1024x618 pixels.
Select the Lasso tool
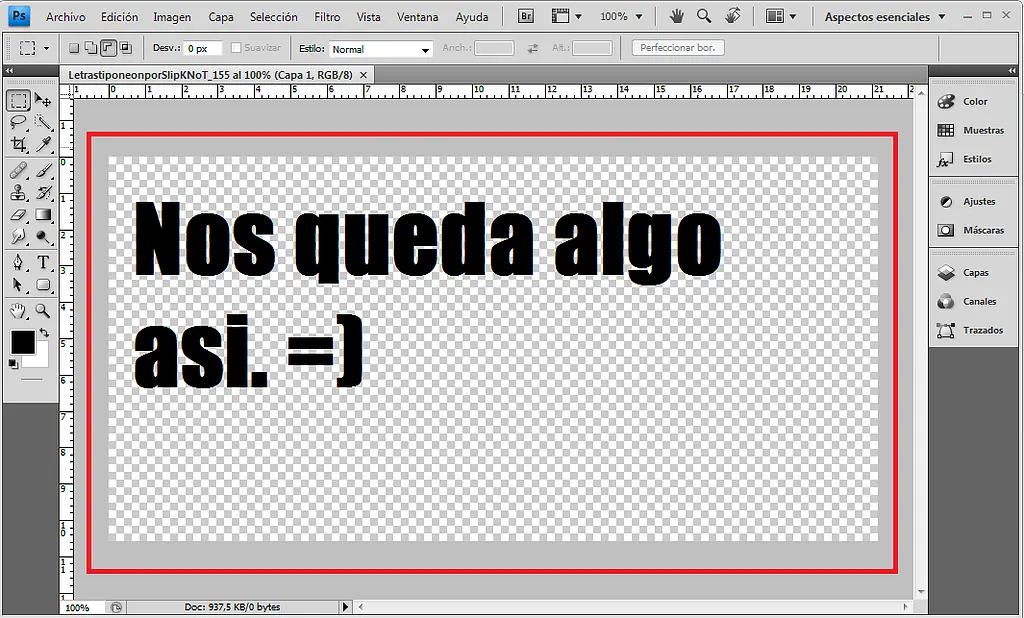pyautogui.click(x=18, y=122)
